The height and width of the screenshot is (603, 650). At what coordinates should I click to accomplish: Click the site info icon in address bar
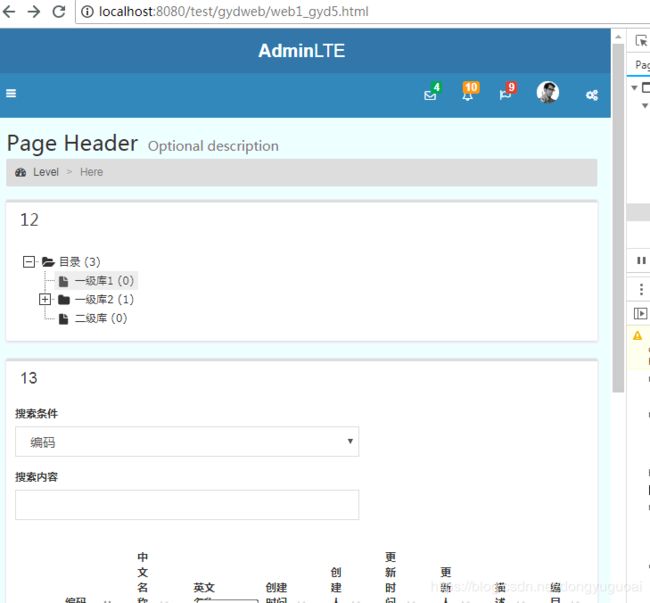[87, 12]
